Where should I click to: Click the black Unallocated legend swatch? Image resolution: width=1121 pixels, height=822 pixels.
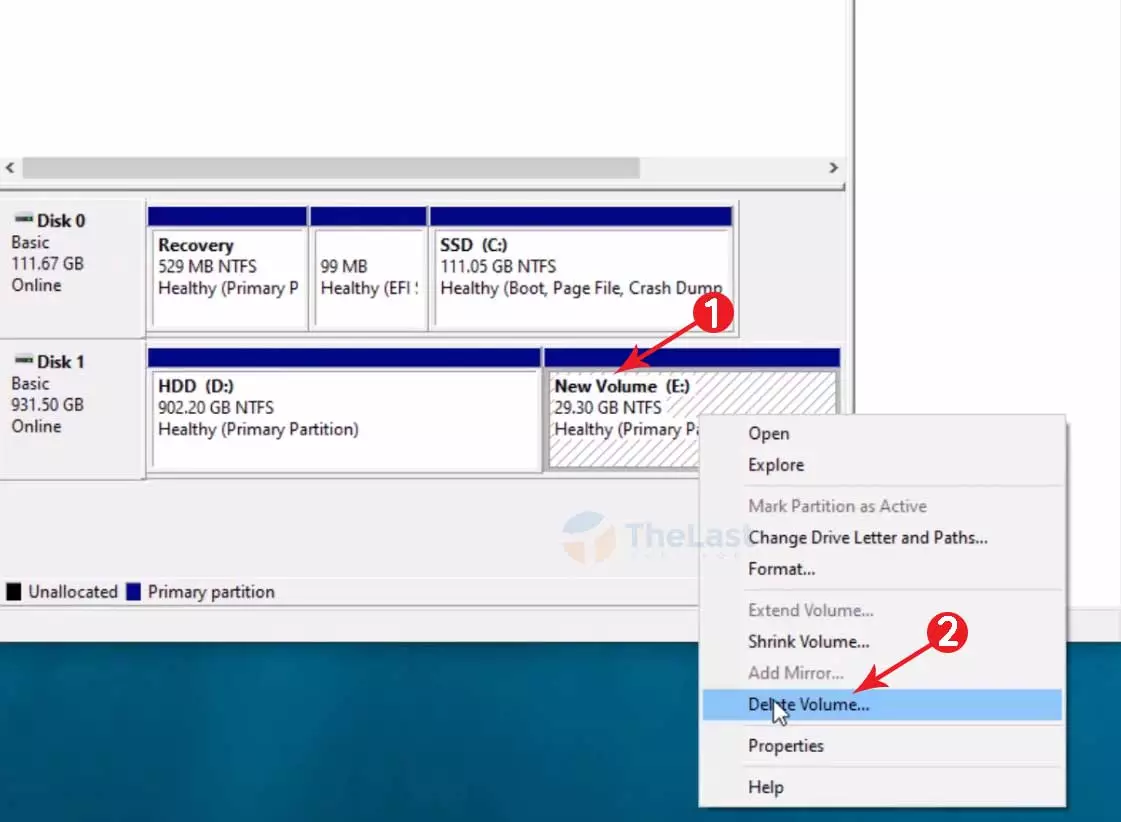click(x=14, y=592)
